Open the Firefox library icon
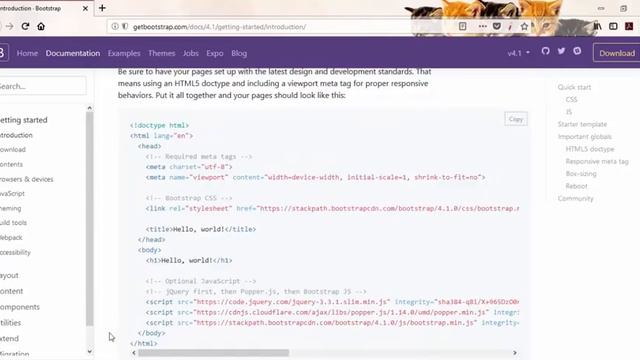640x360 pixels. [598, 27]
